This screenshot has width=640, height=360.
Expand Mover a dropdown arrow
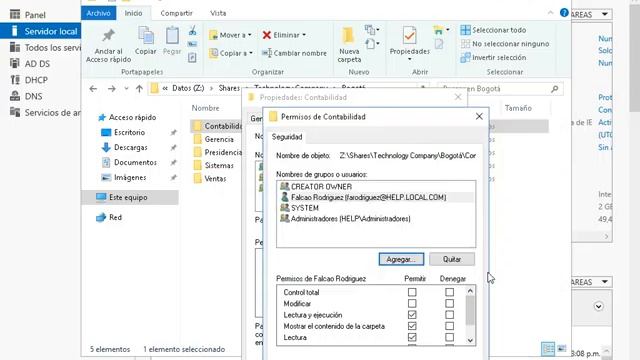click(x=249, y=35)
